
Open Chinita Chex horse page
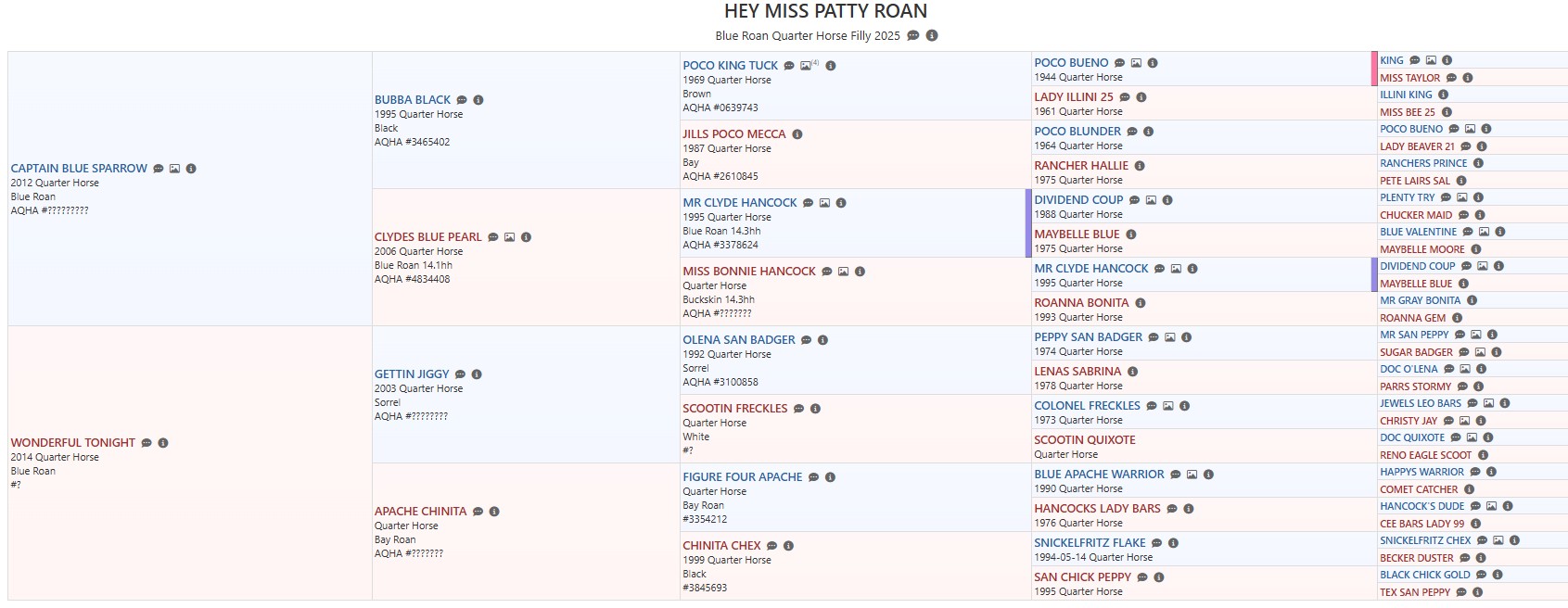(x=721, y=546)
